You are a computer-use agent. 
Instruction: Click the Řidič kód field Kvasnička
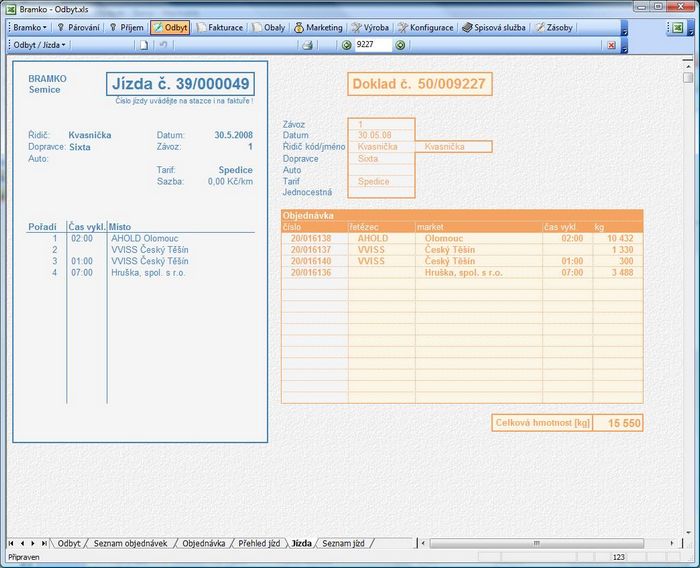[x=381, y=147]
